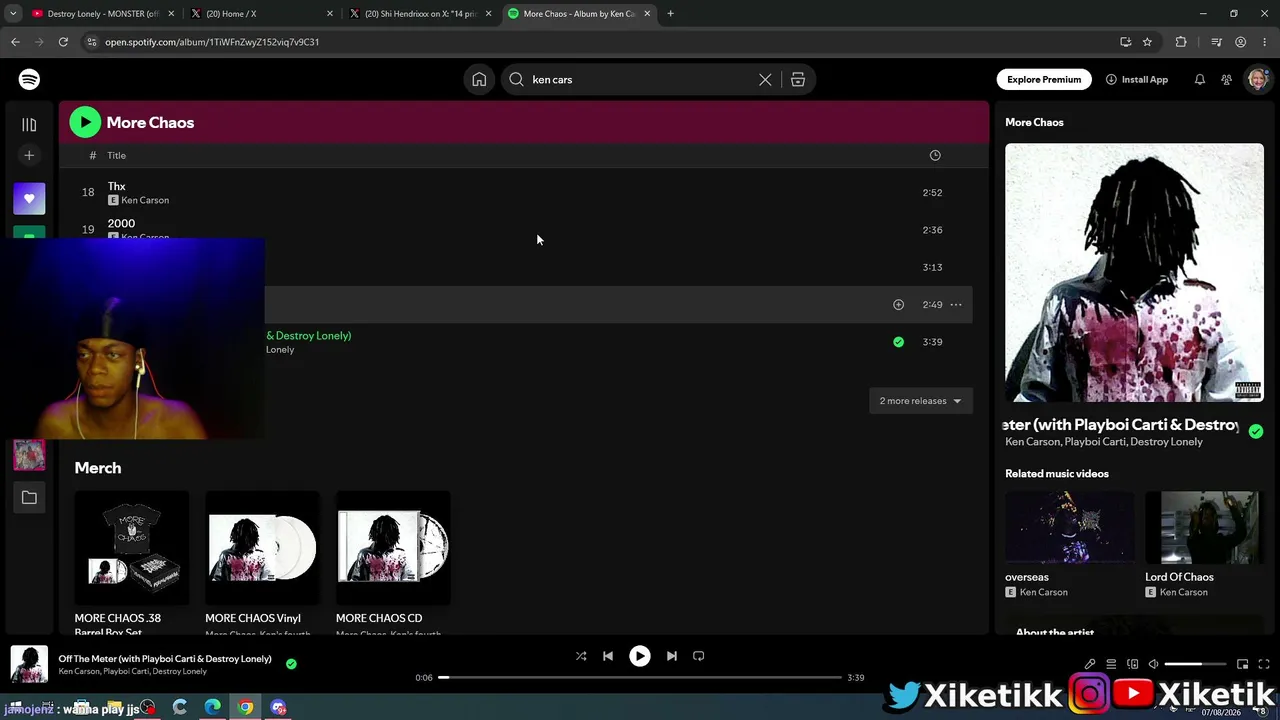Screen dimensions: 1280x720
Task: Bookmark this page with star icon
Action: point(1147,42)
